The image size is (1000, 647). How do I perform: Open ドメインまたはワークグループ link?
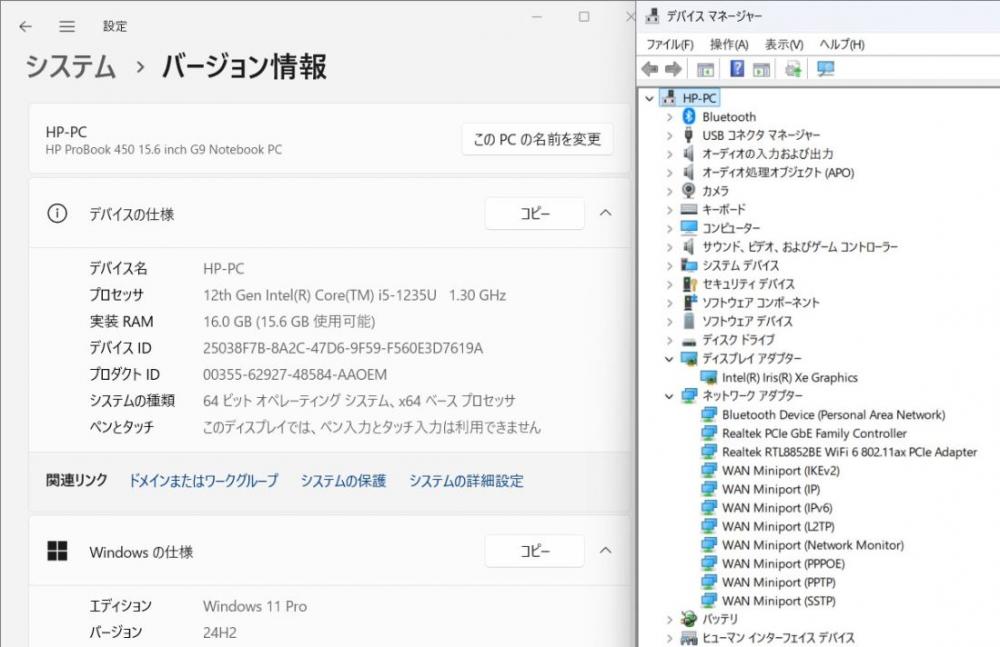click(203, 480)
